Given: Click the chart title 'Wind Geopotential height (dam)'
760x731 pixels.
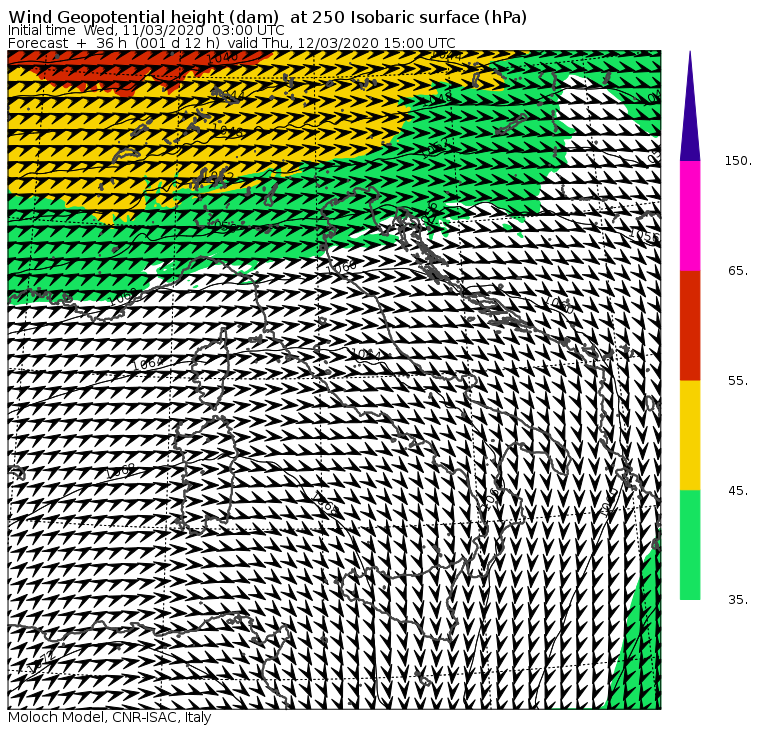Looking at the screenshot, I should click(x=143, y=17).
